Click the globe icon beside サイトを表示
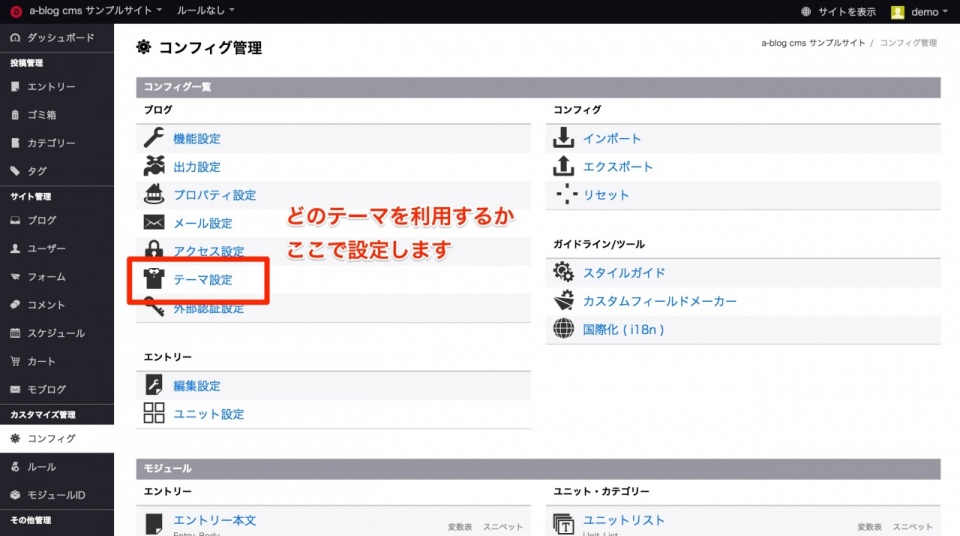The width and height of the screenshot is (960, 536). click(x=806, y=12)
